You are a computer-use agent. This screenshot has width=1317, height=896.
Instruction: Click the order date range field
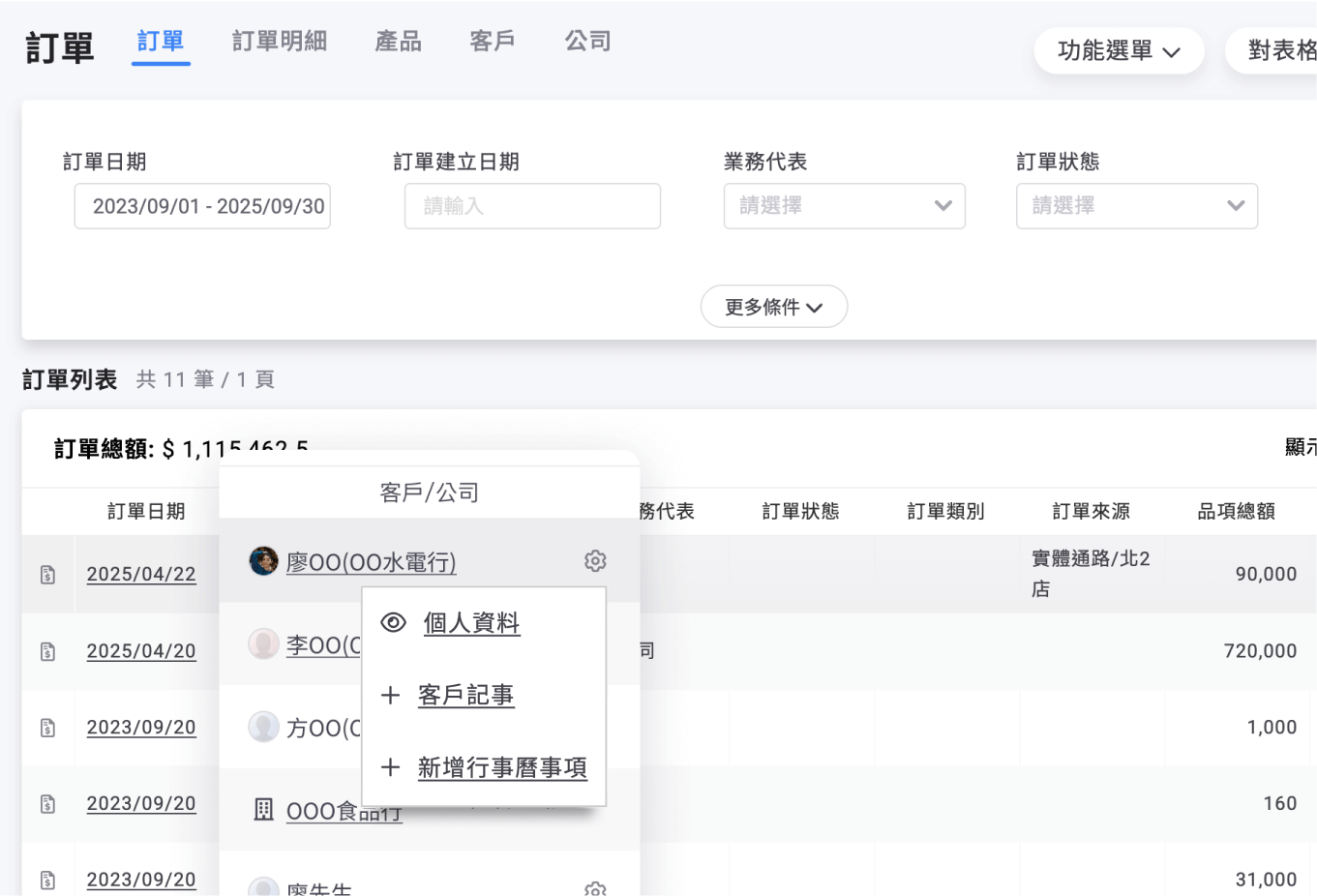click(x=202, y=206)
